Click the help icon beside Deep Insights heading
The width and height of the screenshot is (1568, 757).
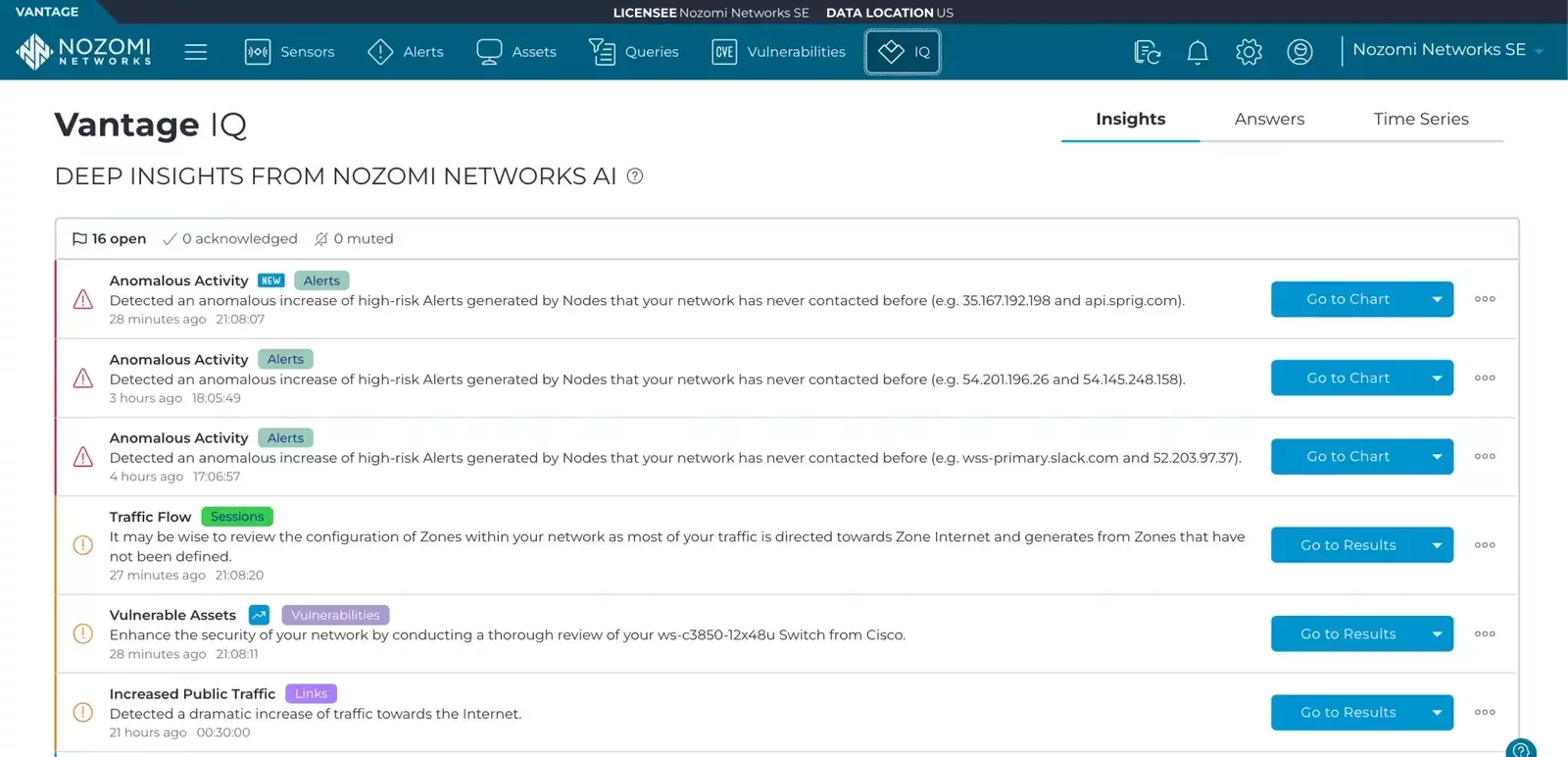point(635,177)
